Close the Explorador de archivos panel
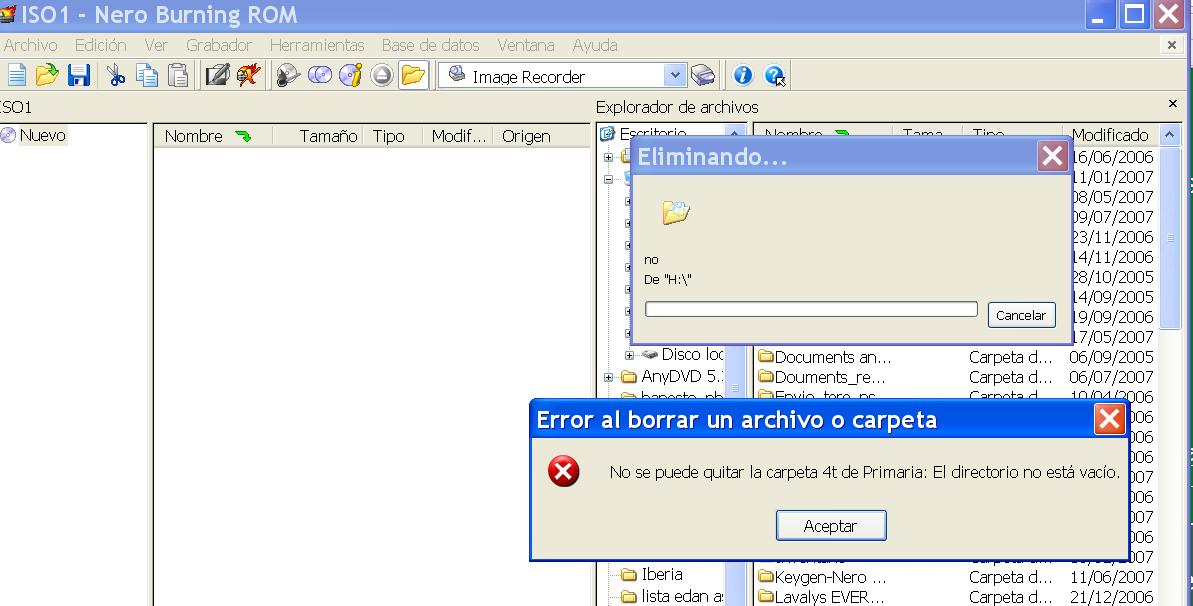 (1172, 104)
